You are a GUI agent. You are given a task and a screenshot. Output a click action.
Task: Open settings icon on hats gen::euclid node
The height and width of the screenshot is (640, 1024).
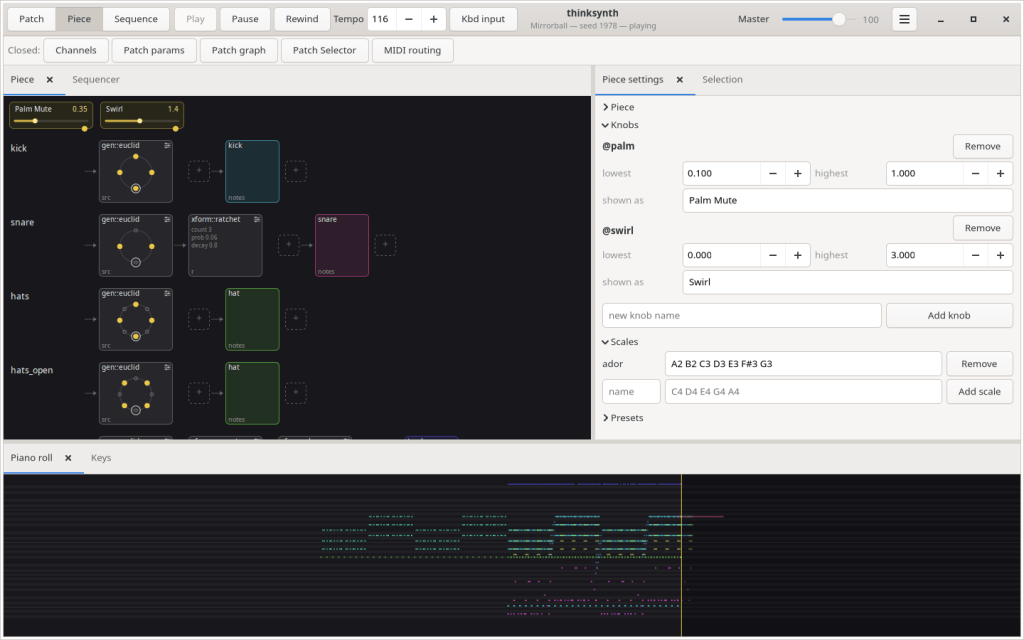[167, 293]
